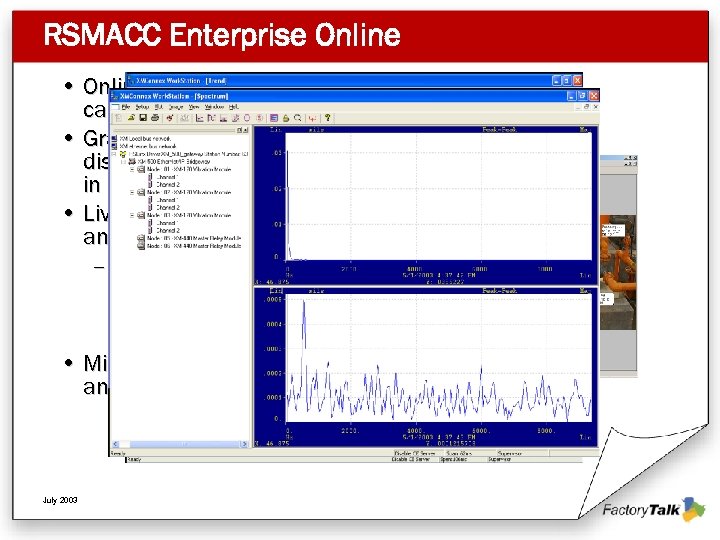This screenshot has width=720, height=540.
Task: Click the Node 05 Master Relay module icon
Action: tap(141, 238)
